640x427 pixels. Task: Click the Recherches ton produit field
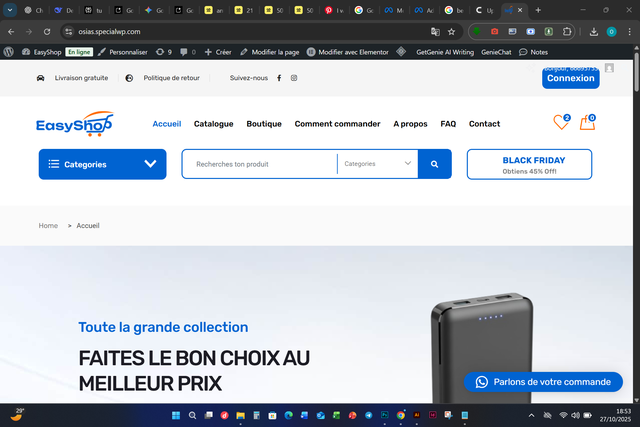point(260,164)
